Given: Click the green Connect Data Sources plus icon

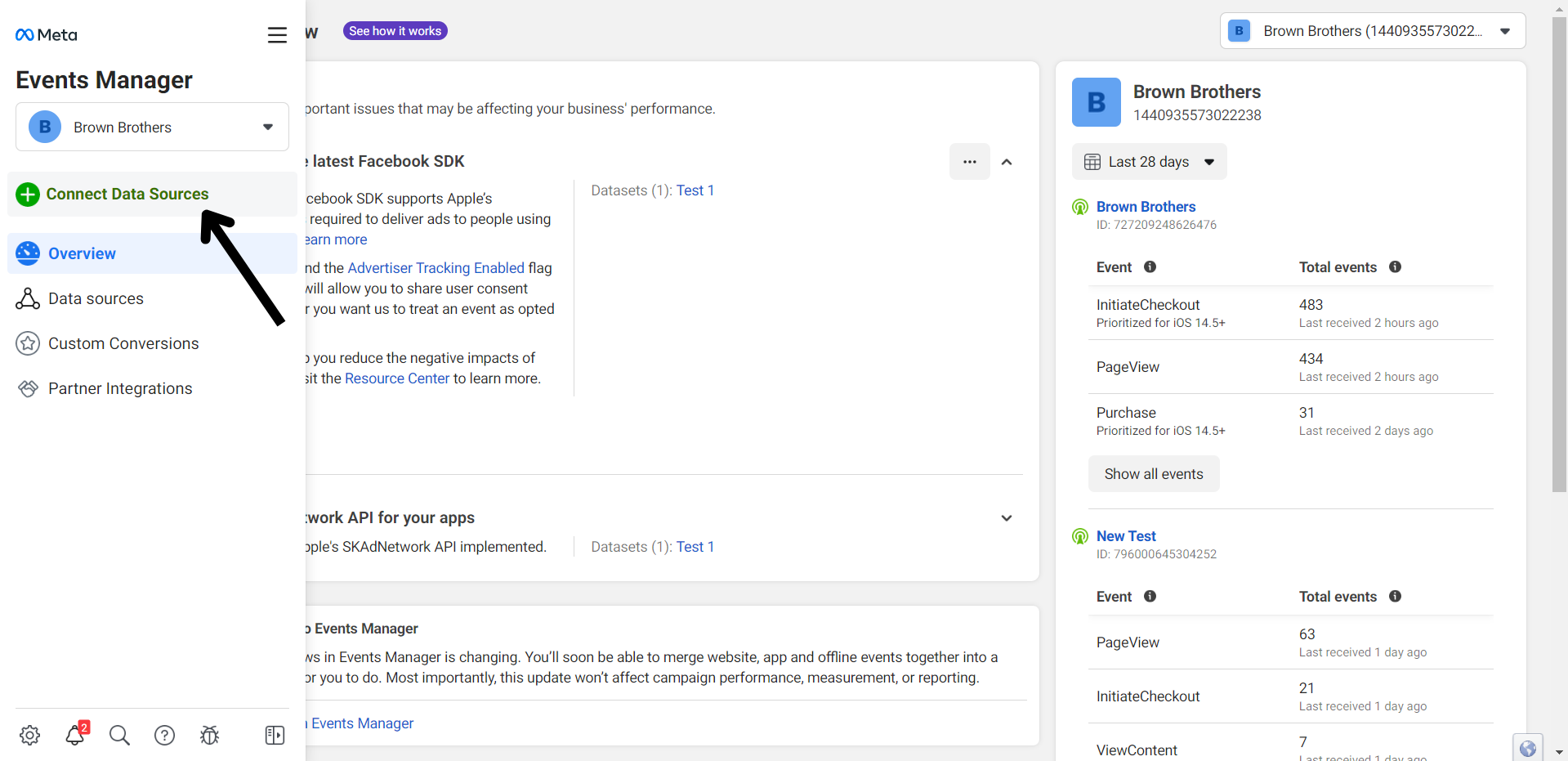Looking at the screenshot, I should click(x=28, y=195).
